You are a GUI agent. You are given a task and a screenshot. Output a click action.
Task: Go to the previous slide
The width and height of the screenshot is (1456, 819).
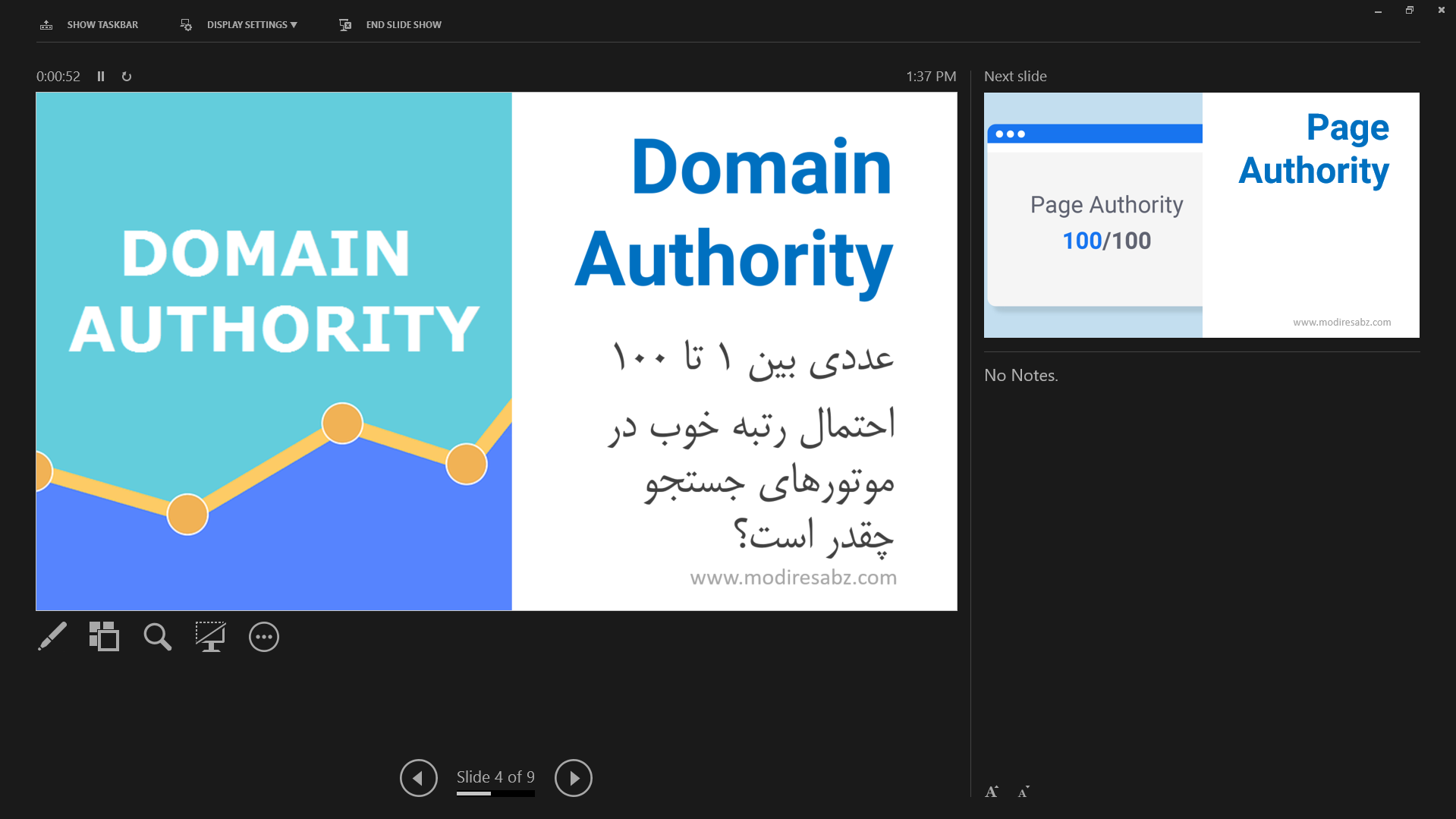pyautogui.click(x=419, y=778)
